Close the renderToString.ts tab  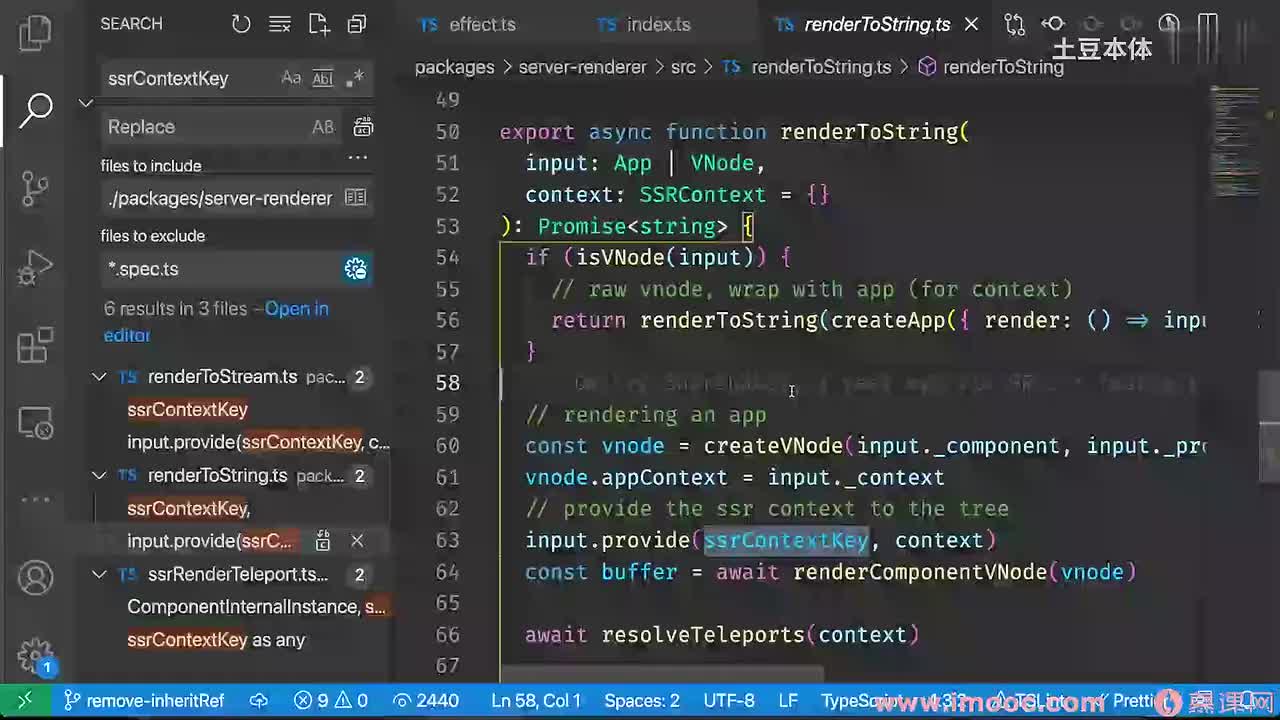[971, 24]
